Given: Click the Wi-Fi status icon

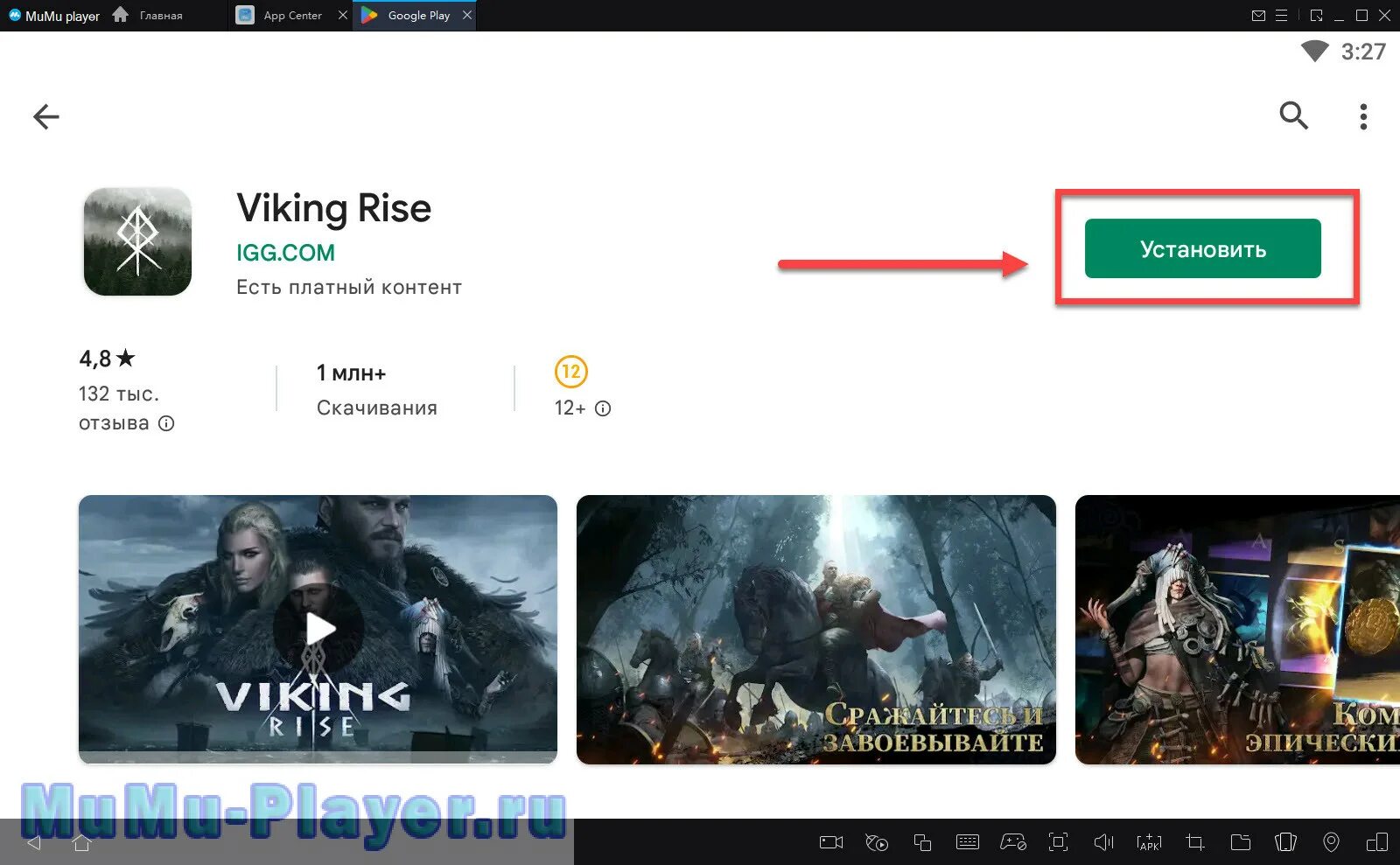Looking at the screenshot, I should 1314,52.
